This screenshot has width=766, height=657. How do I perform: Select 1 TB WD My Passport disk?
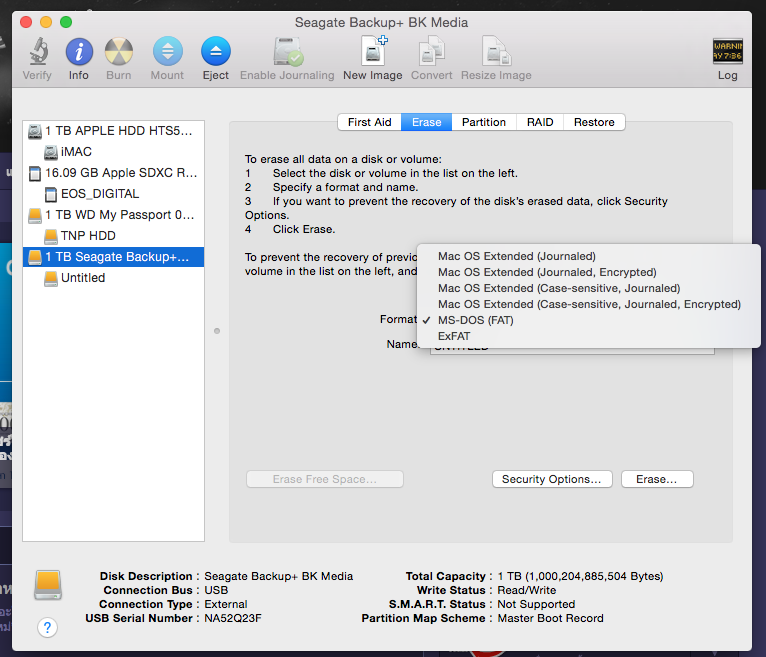pyautogui.click(x=113, y=215)
